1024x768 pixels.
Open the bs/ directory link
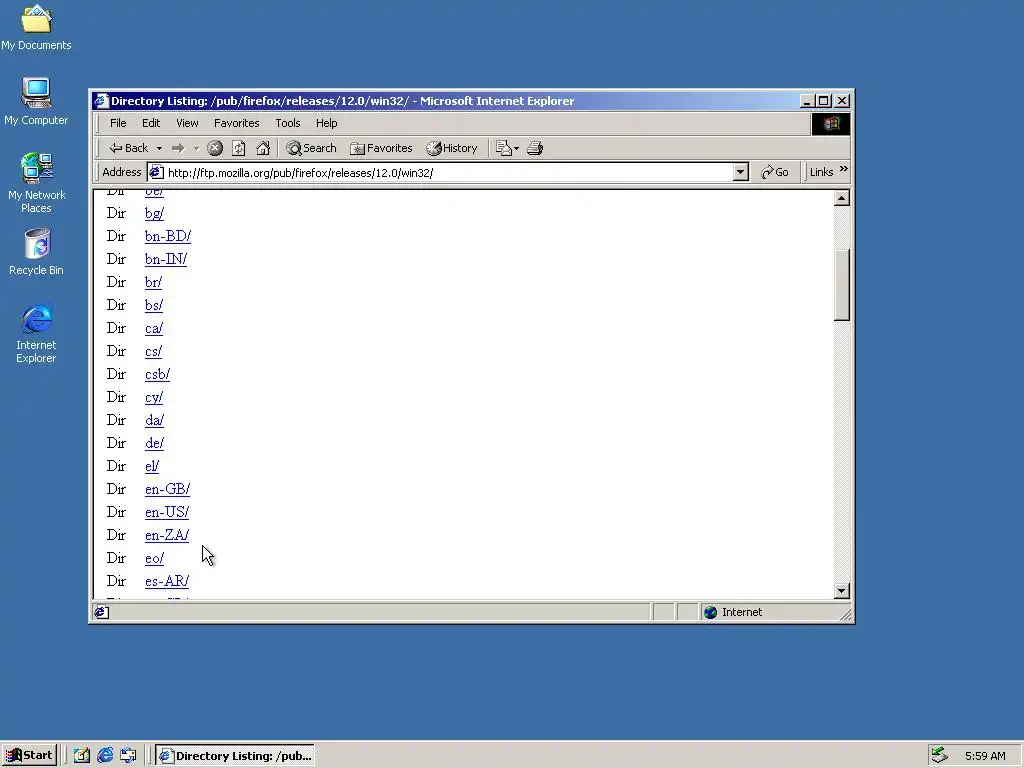click(154, 305)
